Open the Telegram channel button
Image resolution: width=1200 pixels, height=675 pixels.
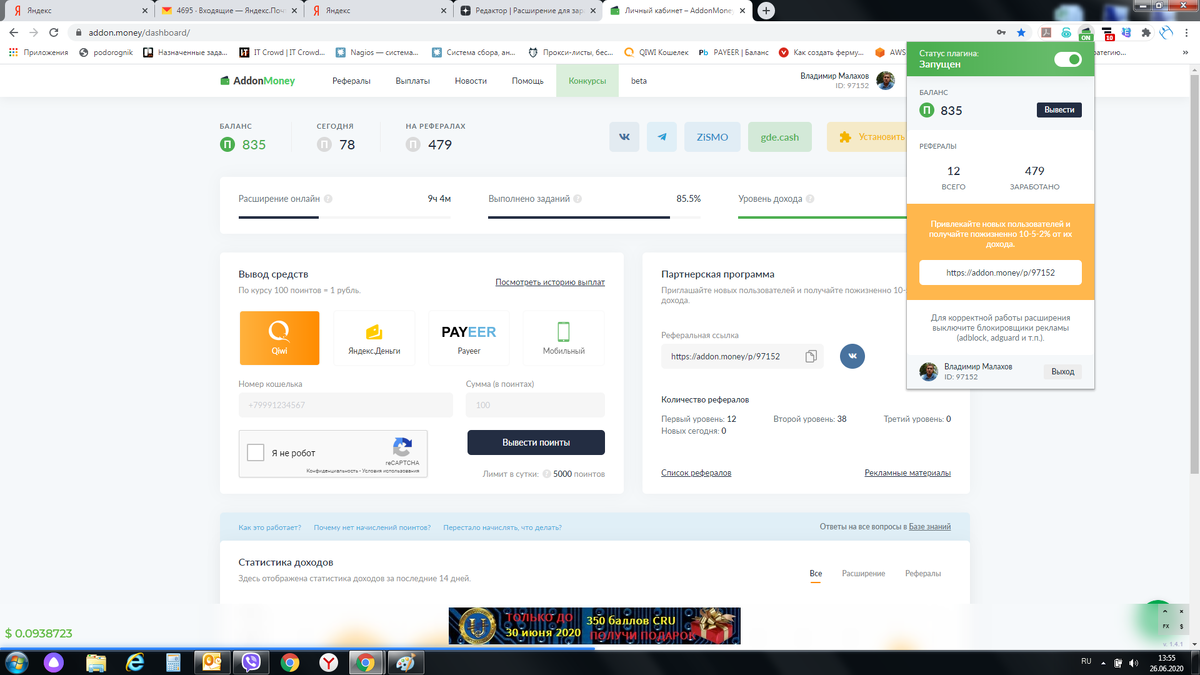click(x=662, y=137)
